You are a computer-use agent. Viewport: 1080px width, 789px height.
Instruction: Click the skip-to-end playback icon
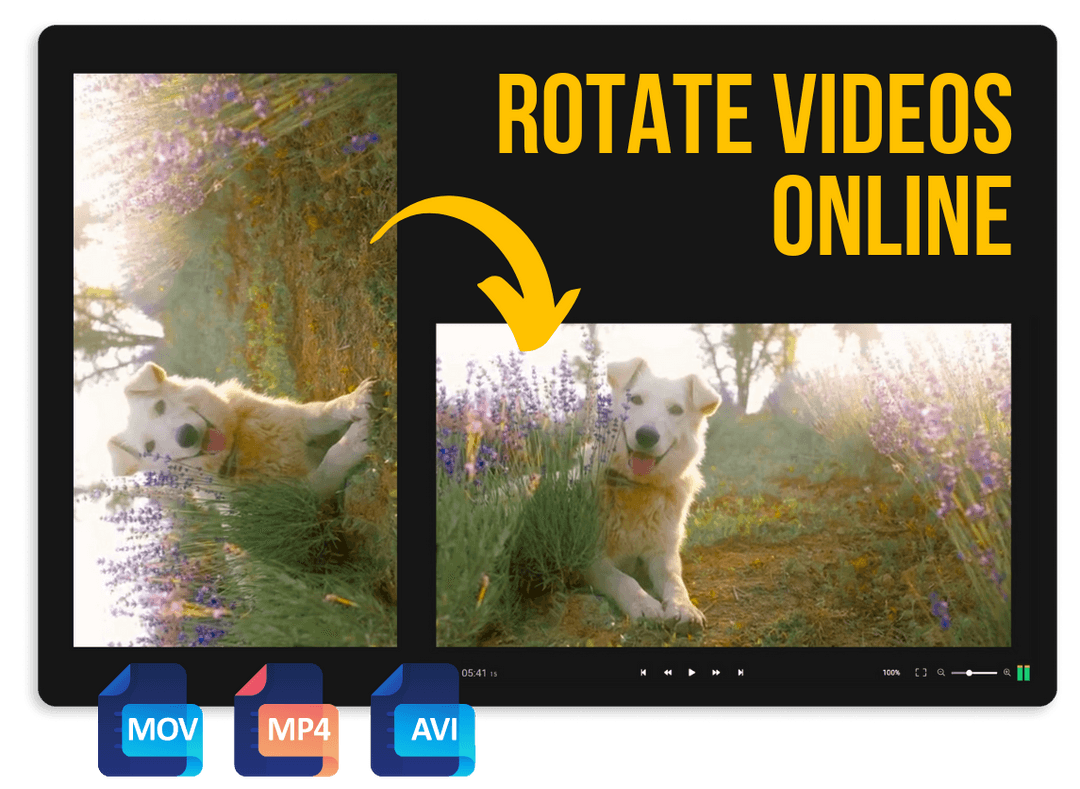[741, 673]
